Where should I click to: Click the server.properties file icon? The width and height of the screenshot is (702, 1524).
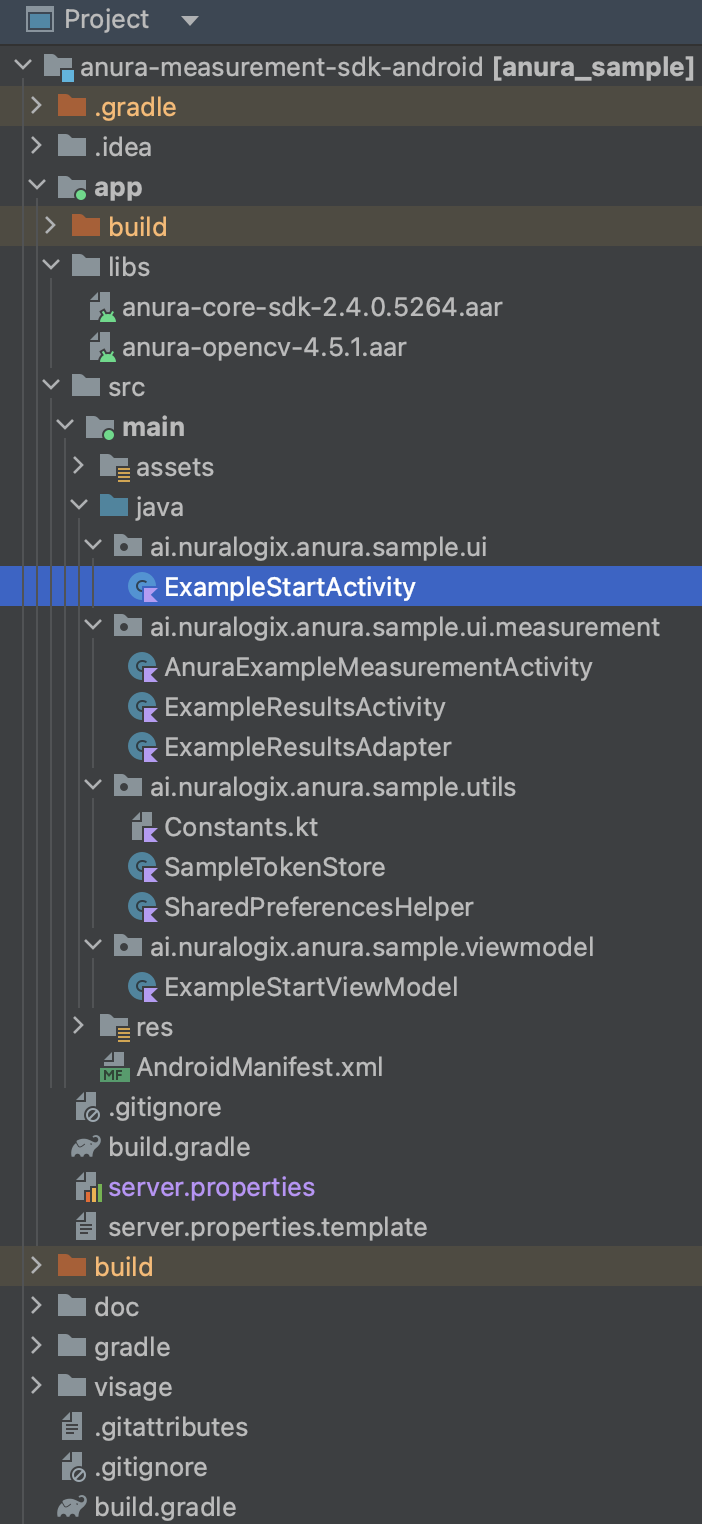pyautogui.click(x=88, y=1187)
